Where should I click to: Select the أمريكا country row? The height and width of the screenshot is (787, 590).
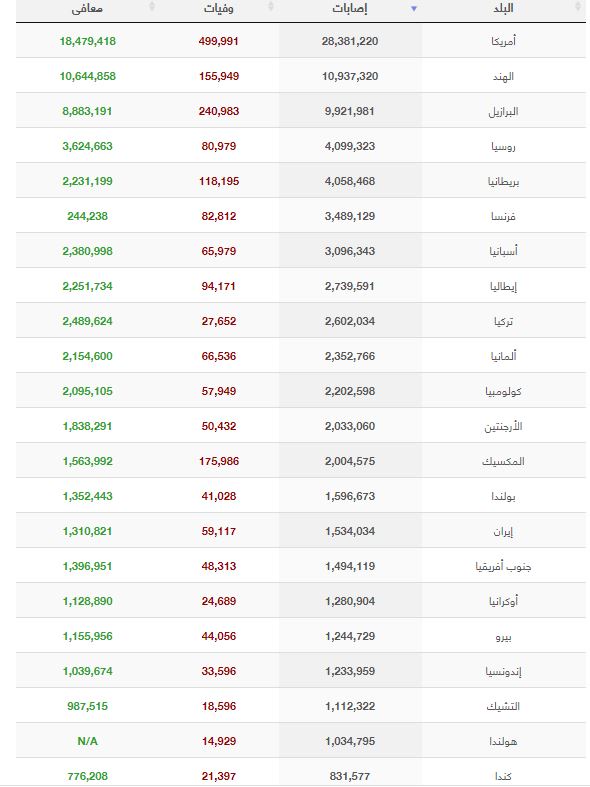[x=301, y=41]
